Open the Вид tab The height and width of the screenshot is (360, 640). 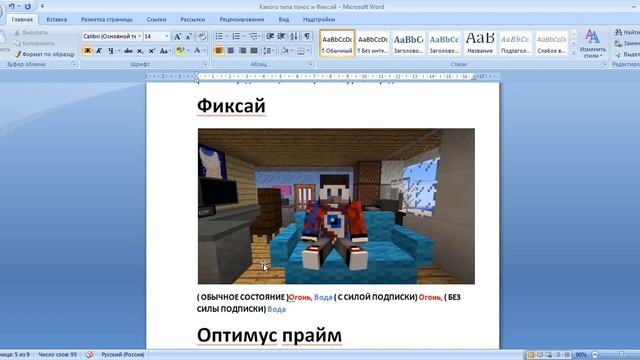coord(284,19)
